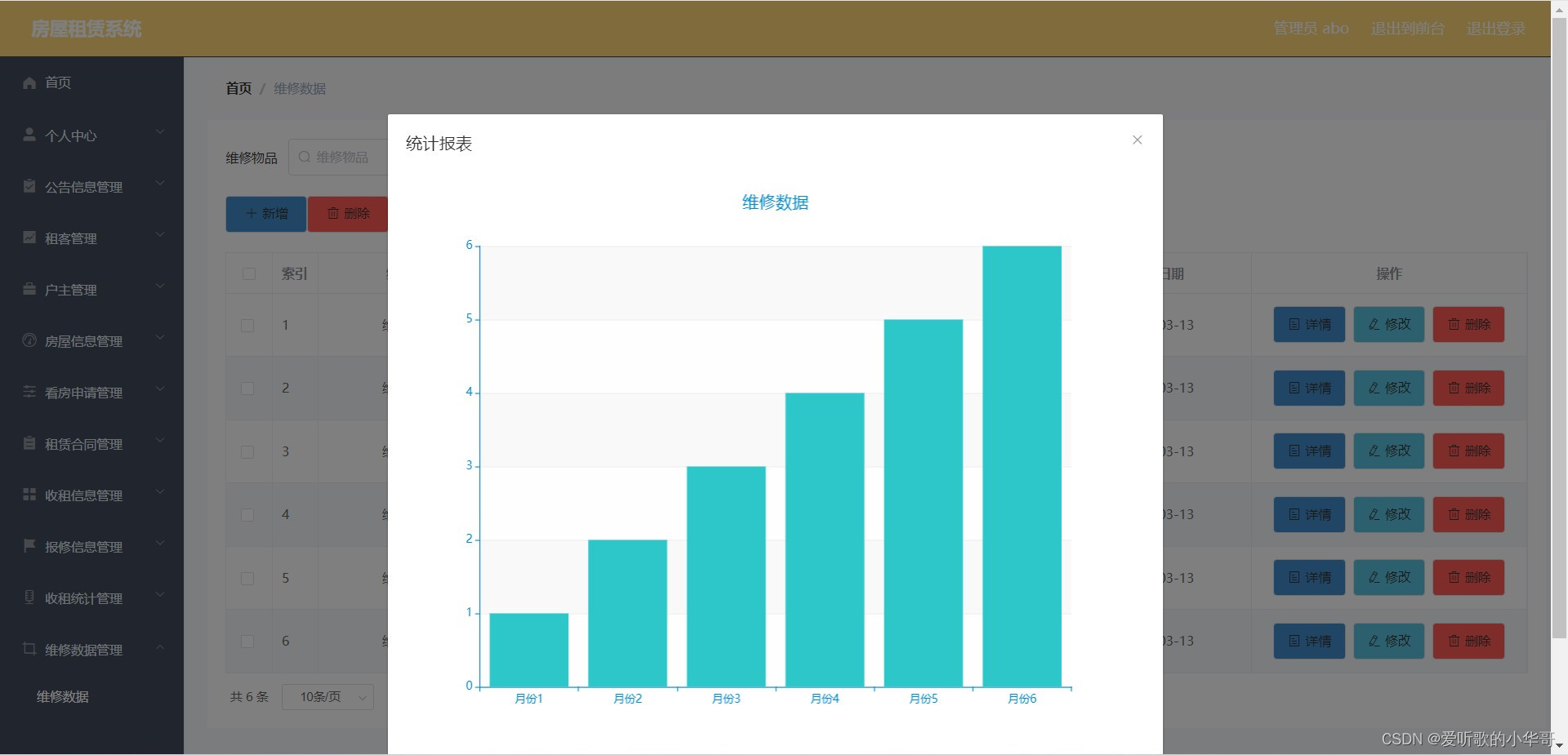Viewport: 1568px width, 755px height.
Task: Close the 统计报表 dialog
Action: [x=1137, y=140]
